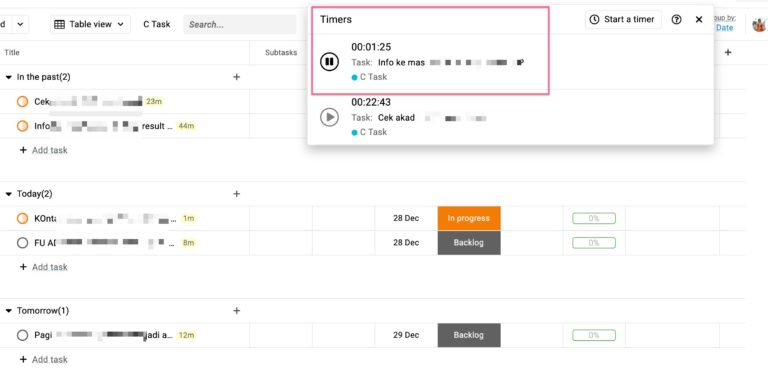Click the 1m time badge
This screenshot has height=376, width=768.
(x=189, y=218)
